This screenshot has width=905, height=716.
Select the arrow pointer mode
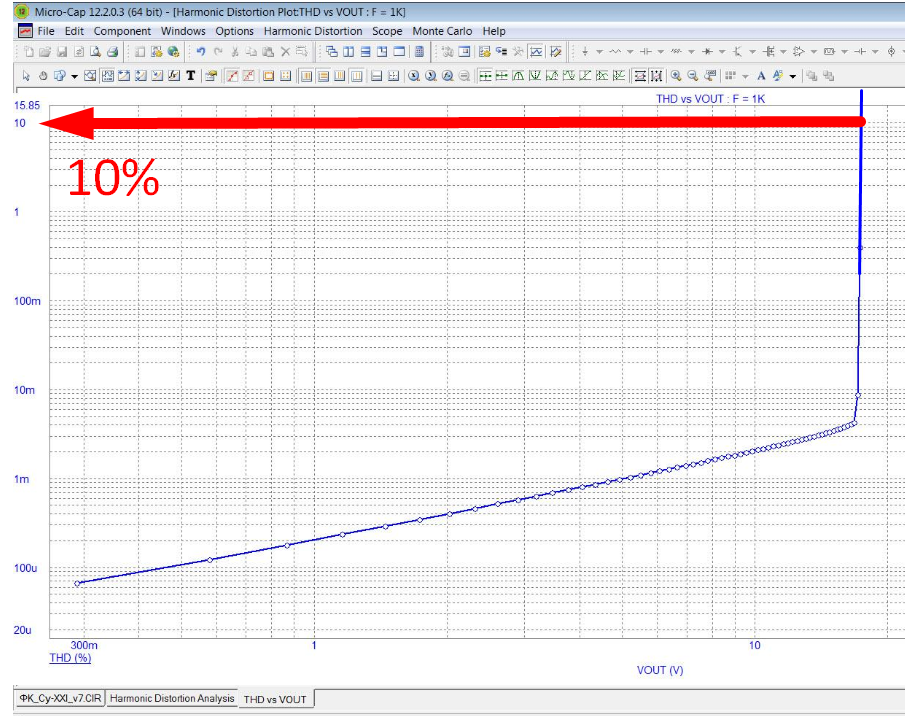[26, 76]
